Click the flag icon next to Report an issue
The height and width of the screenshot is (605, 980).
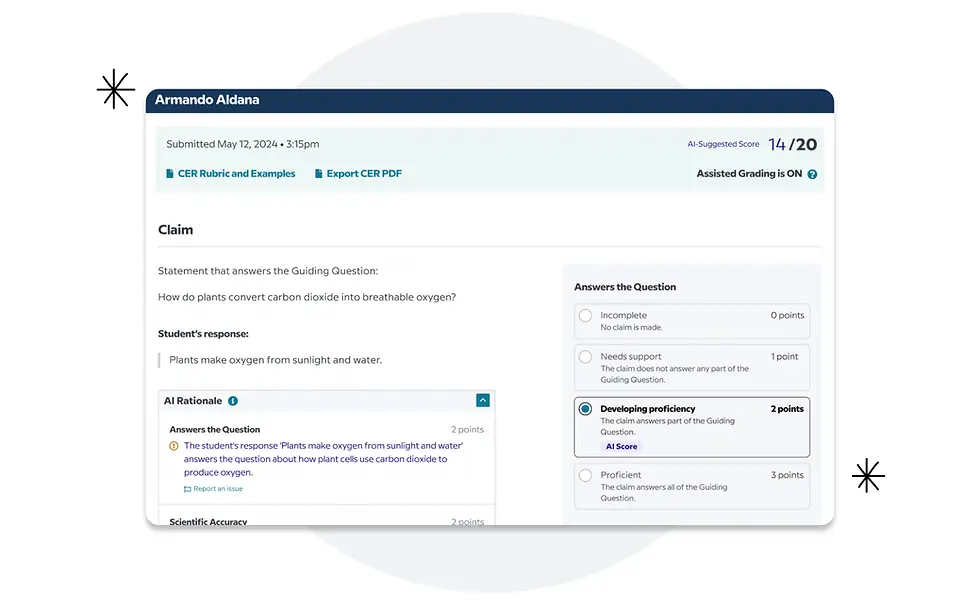click(188, 489)
